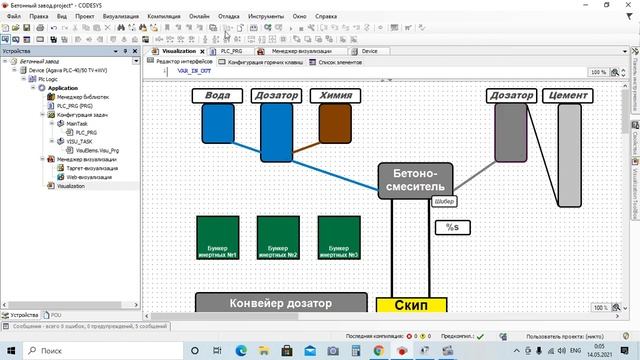Open the Компиляция menu
Screen dimensions: 640x360
point(164,16)
